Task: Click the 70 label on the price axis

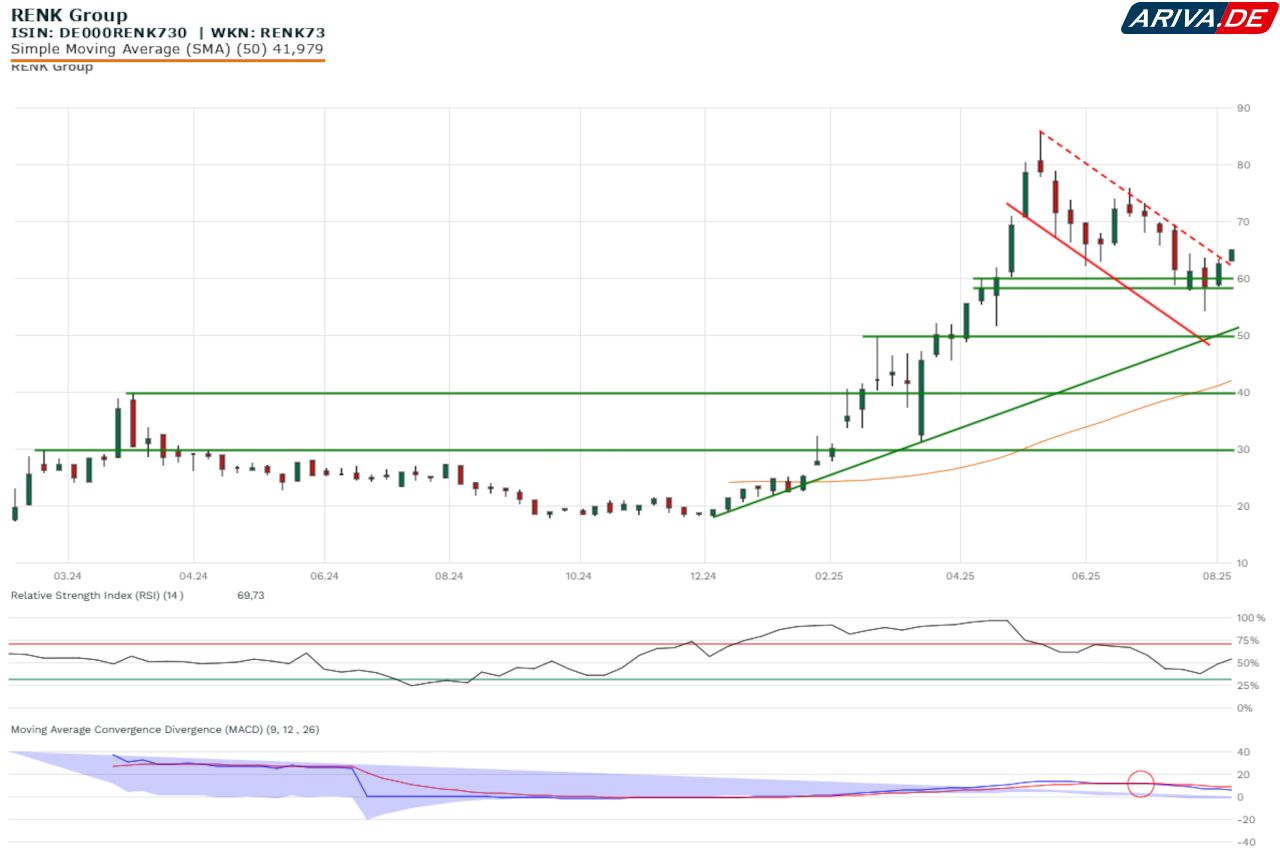Action: [x=1244, y=222]
